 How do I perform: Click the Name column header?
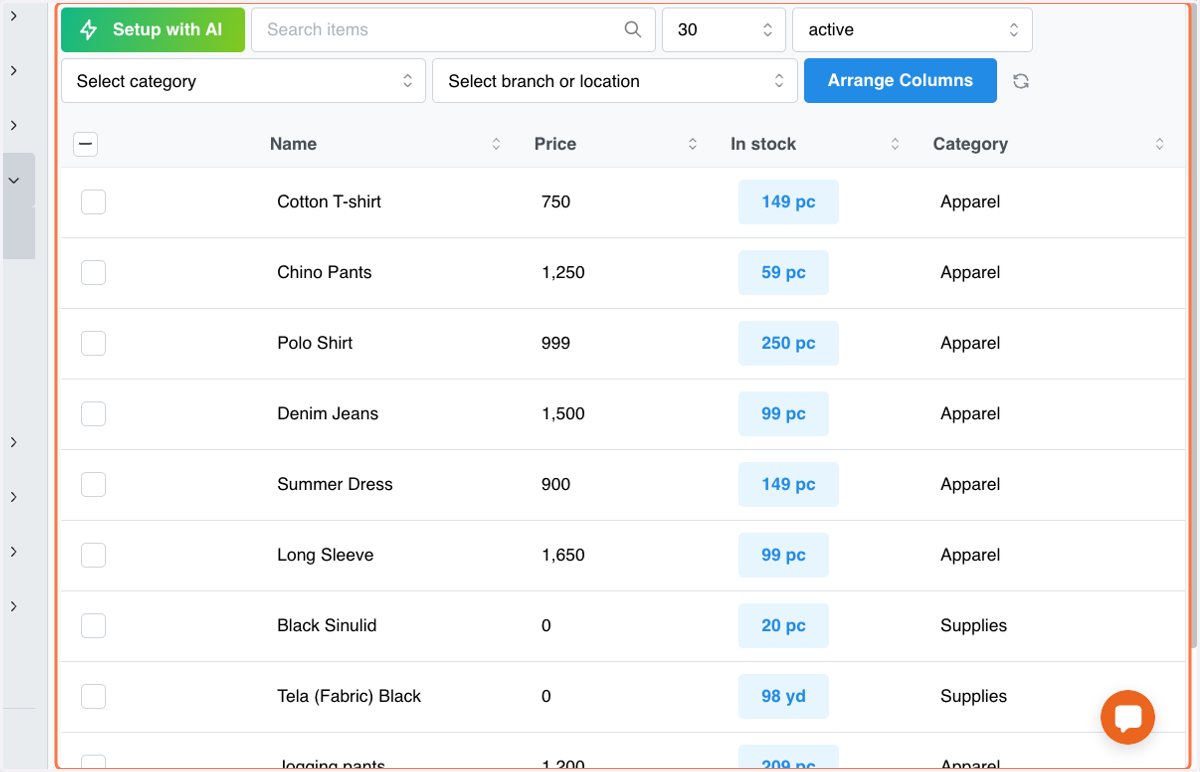tap(293, 144)
